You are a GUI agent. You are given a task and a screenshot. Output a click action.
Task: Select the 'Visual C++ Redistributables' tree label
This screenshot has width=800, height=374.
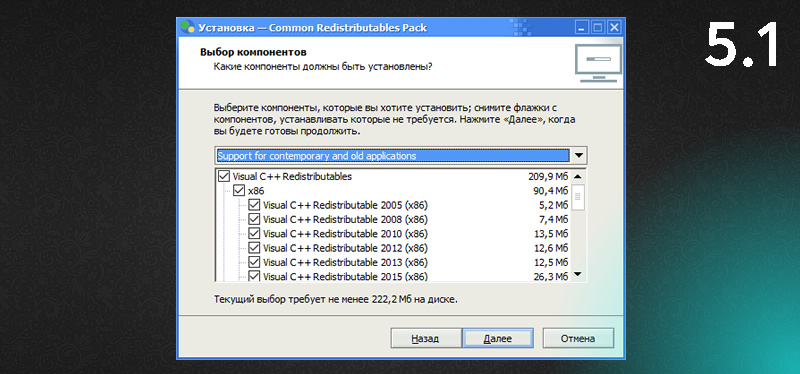292,177
